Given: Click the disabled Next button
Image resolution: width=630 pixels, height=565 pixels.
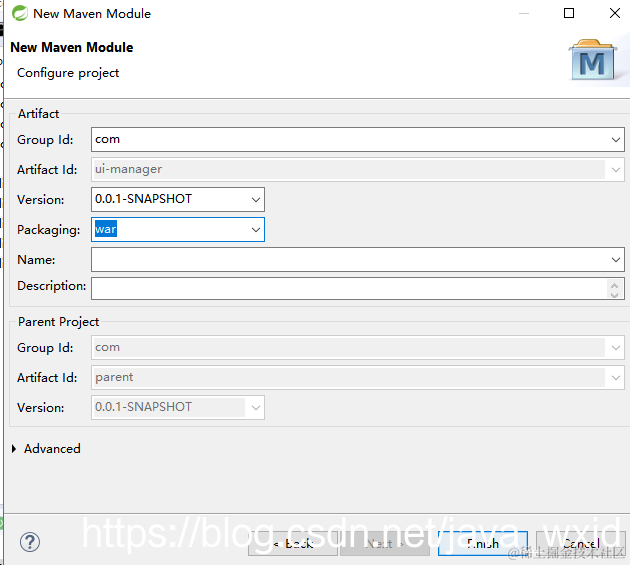Looking at the screenshot, I should 385,543.
